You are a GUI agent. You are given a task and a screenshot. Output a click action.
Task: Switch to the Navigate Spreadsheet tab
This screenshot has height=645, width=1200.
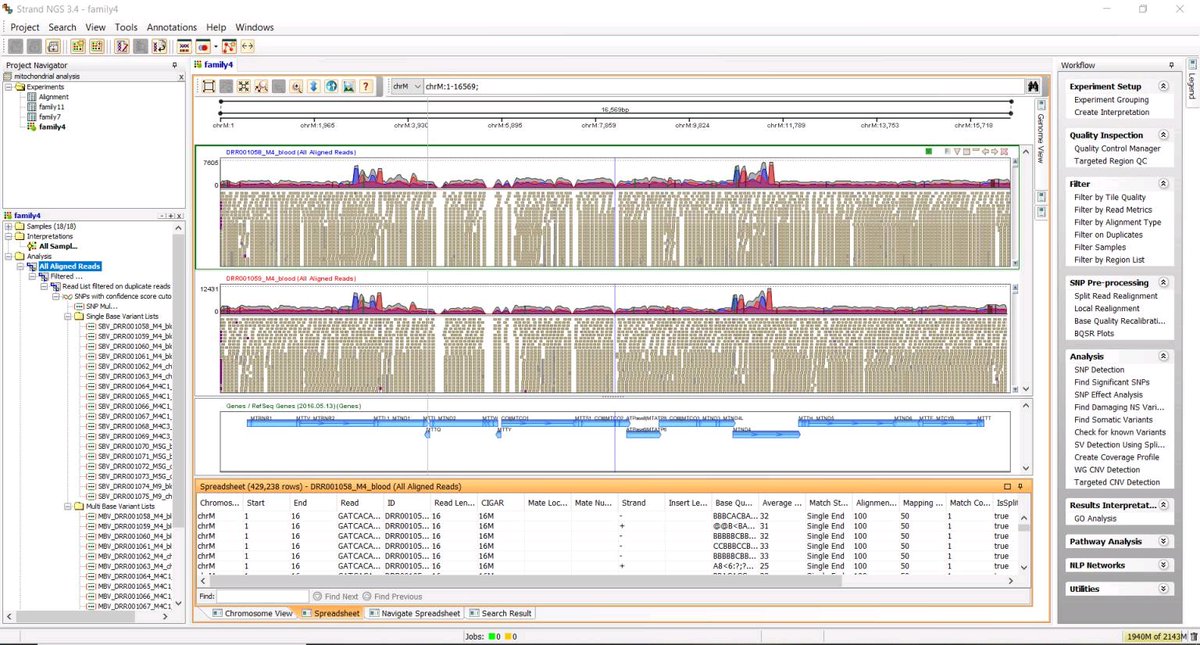413,613
